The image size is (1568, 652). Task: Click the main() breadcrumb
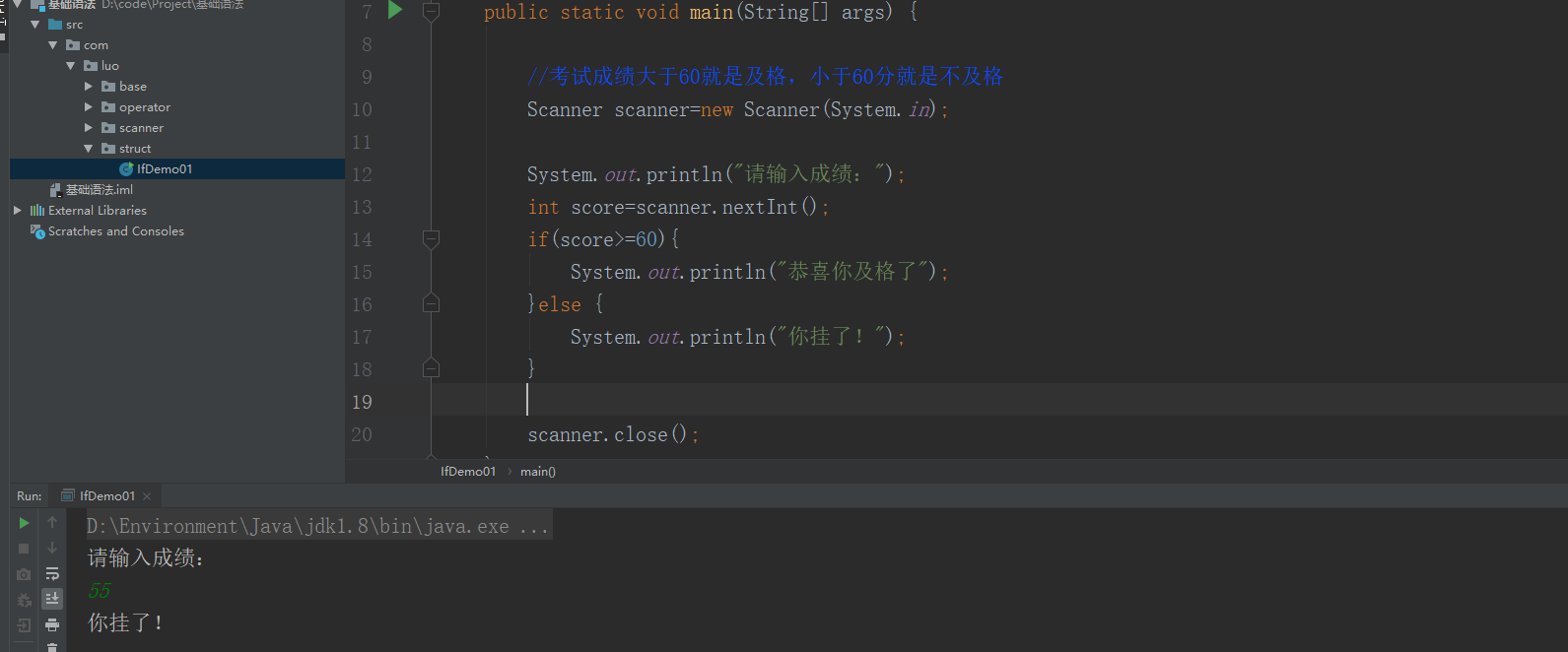pyautogui.click(x=537, y=472)
